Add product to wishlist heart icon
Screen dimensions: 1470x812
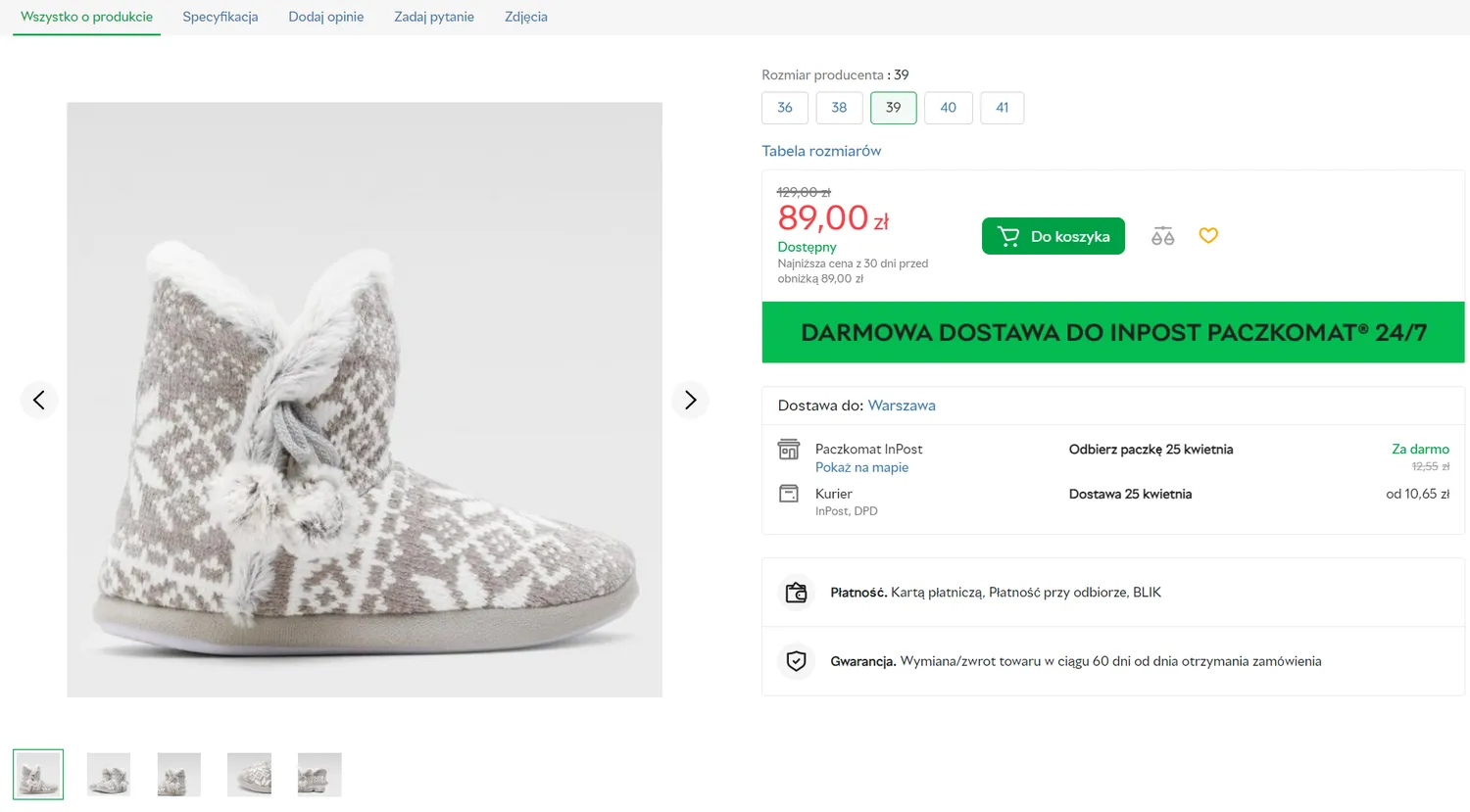point(1208,235)
